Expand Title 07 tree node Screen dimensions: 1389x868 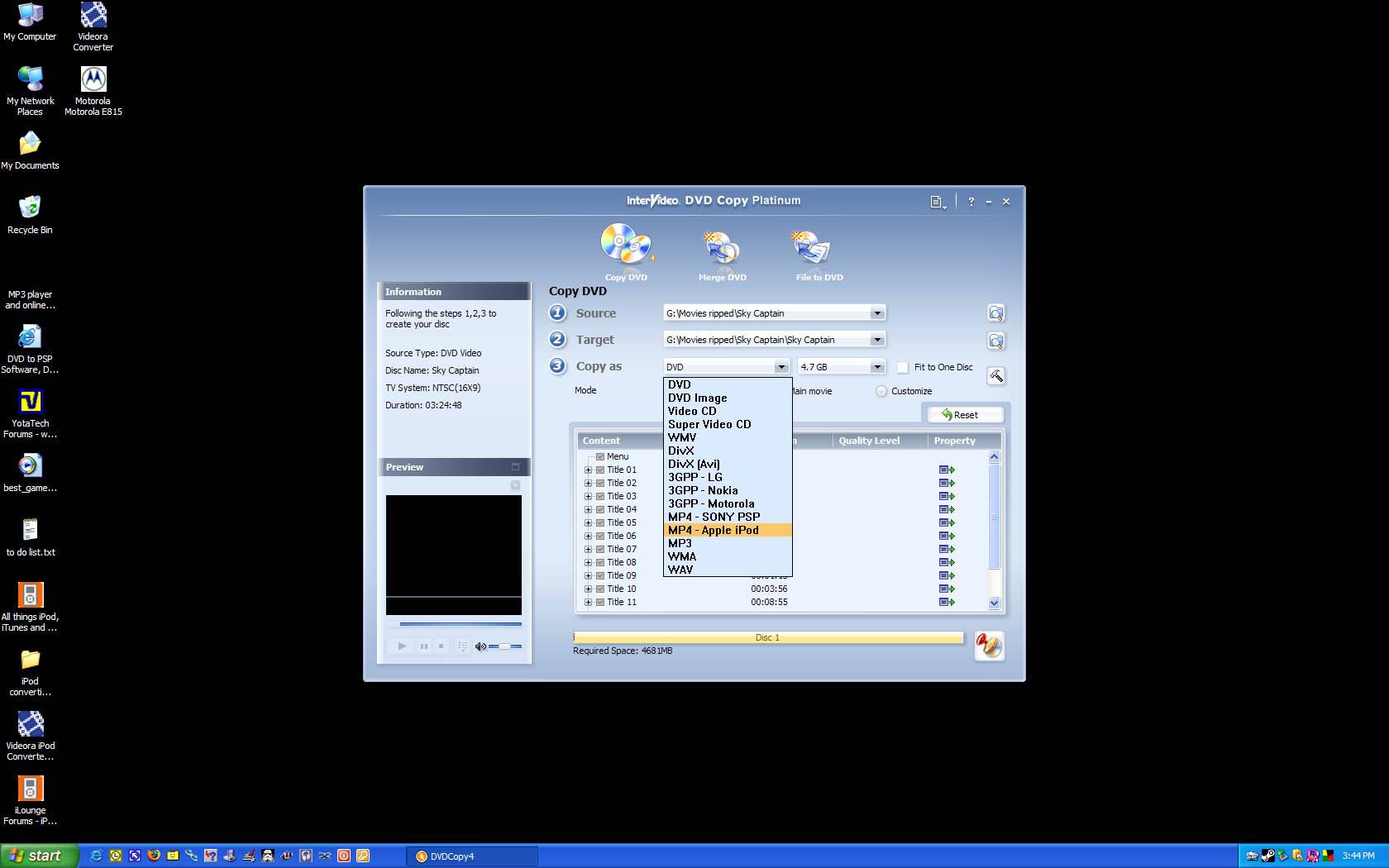(x=588, y=549)
